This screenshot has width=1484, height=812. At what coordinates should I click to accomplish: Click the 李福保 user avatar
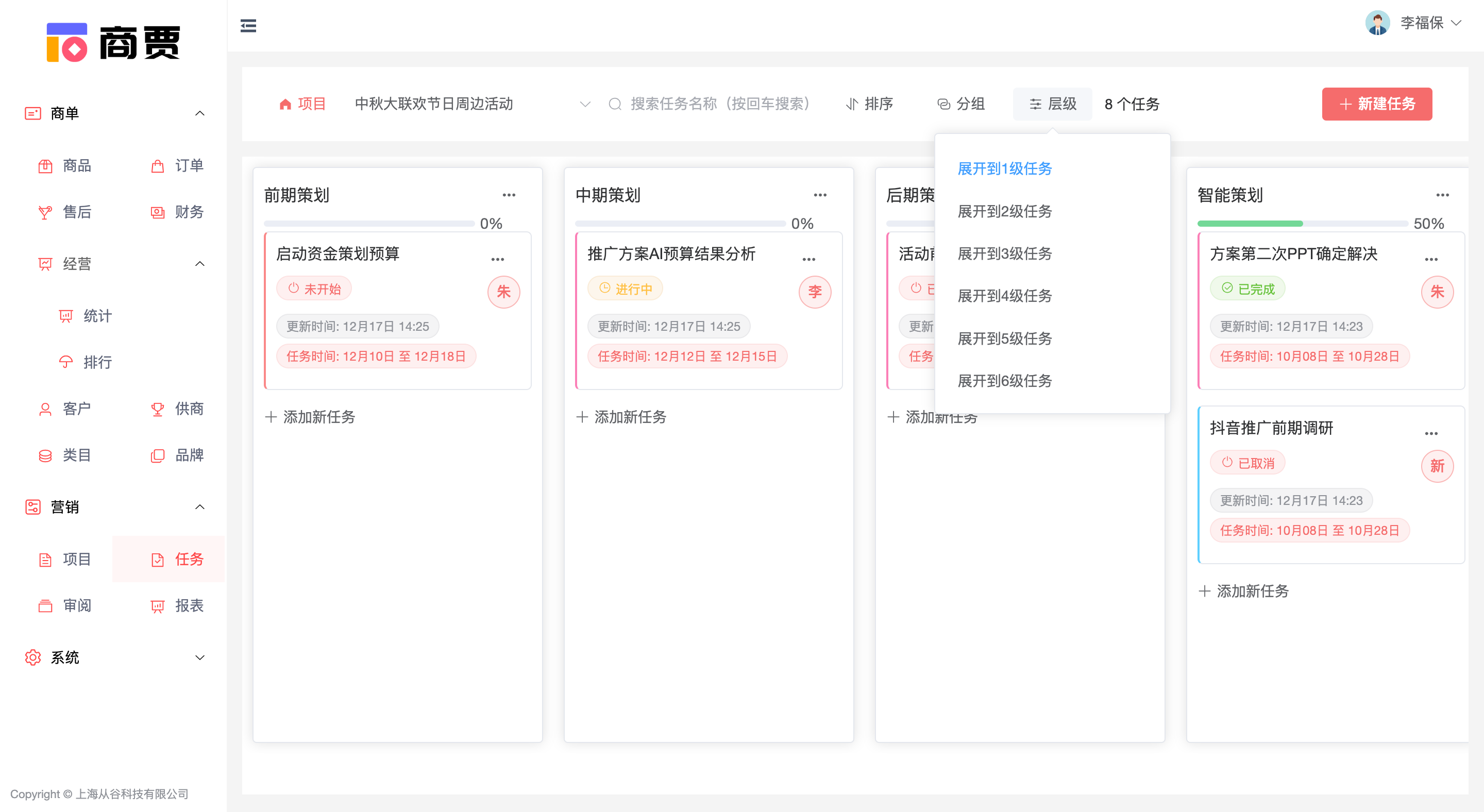1377,24
